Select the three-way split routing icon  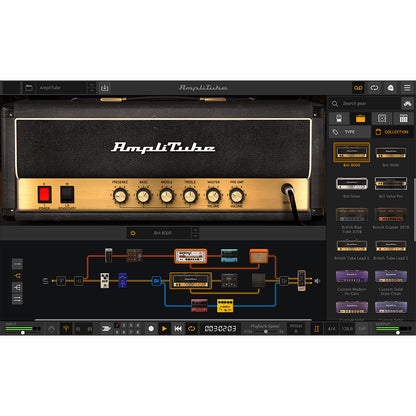tap(17, 287)
